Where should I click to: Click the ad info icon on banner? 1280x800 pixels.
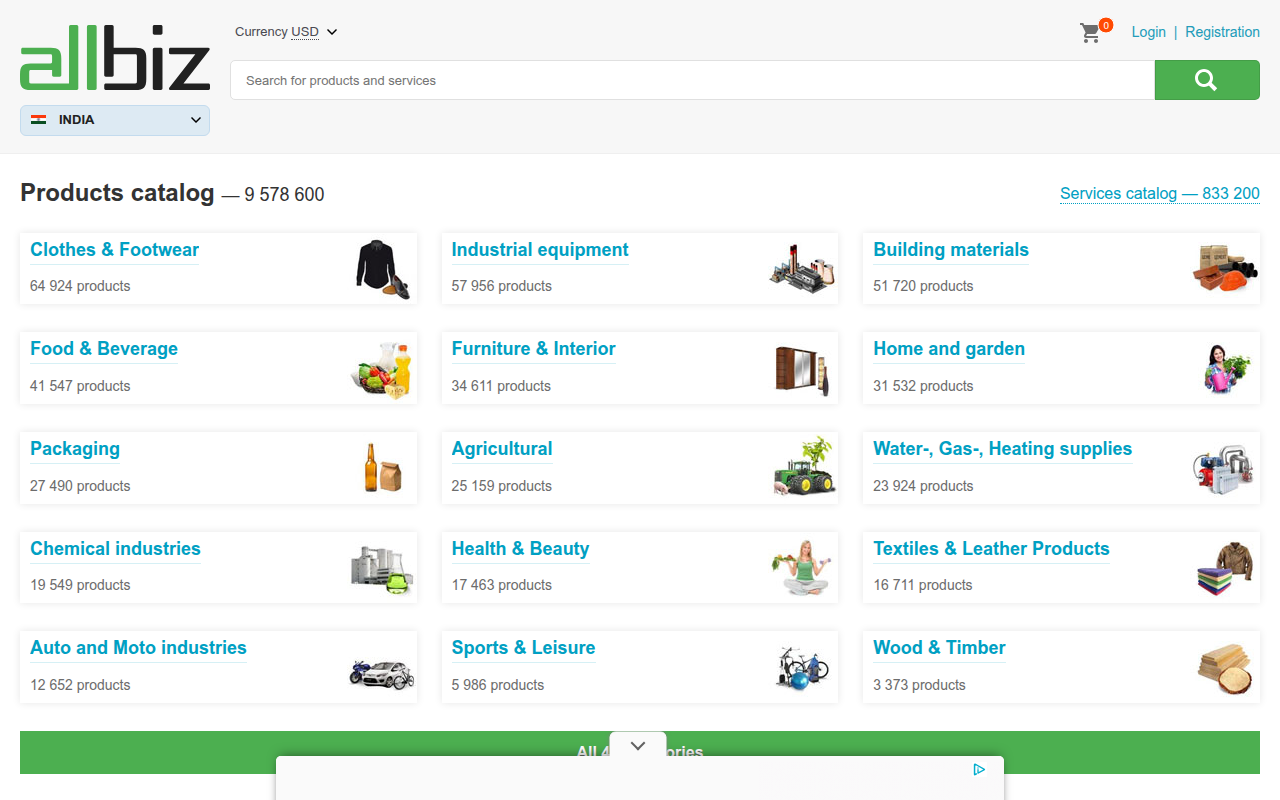979,769
